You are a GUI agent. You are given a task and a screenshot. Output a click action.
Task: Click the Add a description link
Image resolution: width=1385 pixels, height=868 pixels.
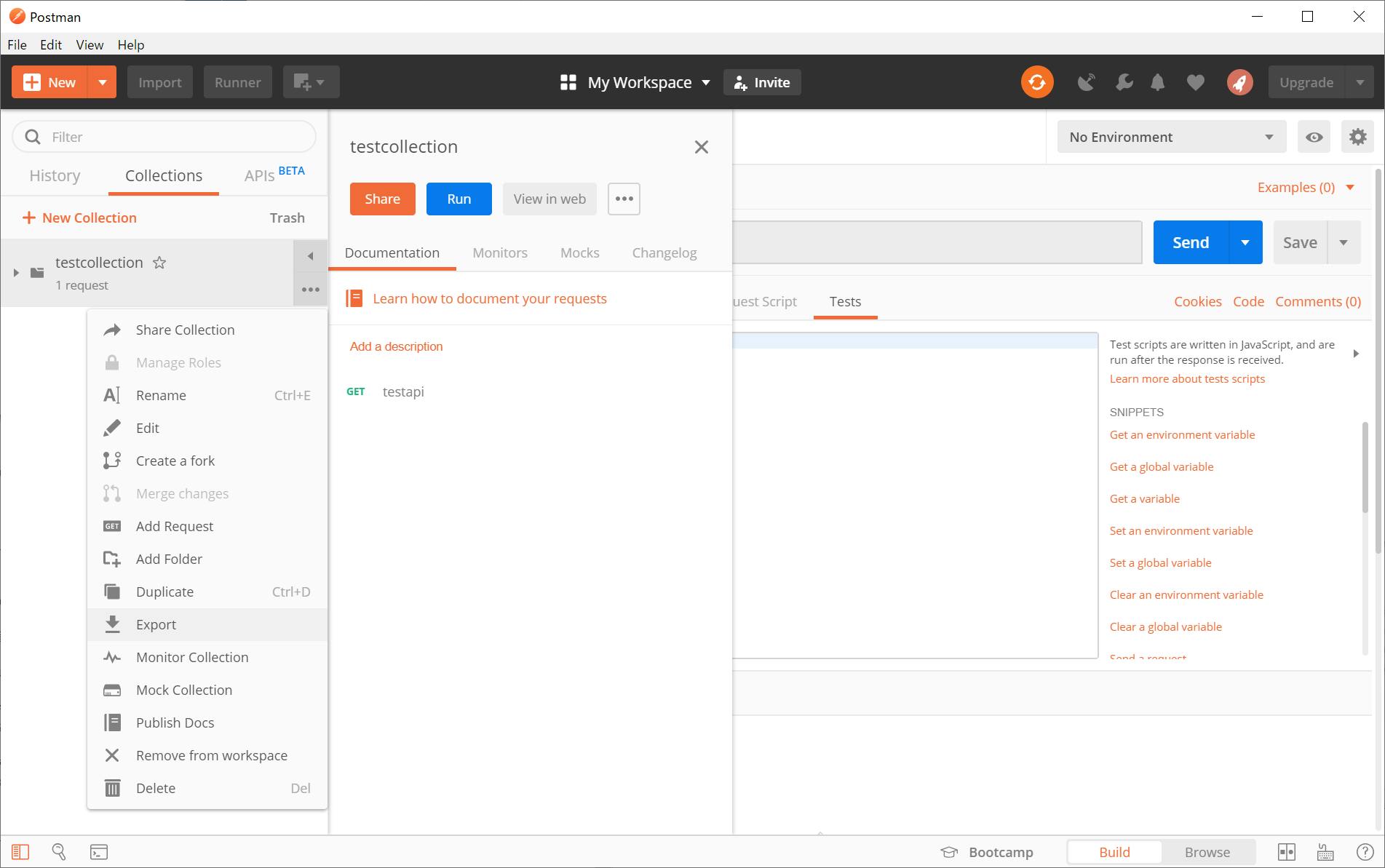coord(397,346)
